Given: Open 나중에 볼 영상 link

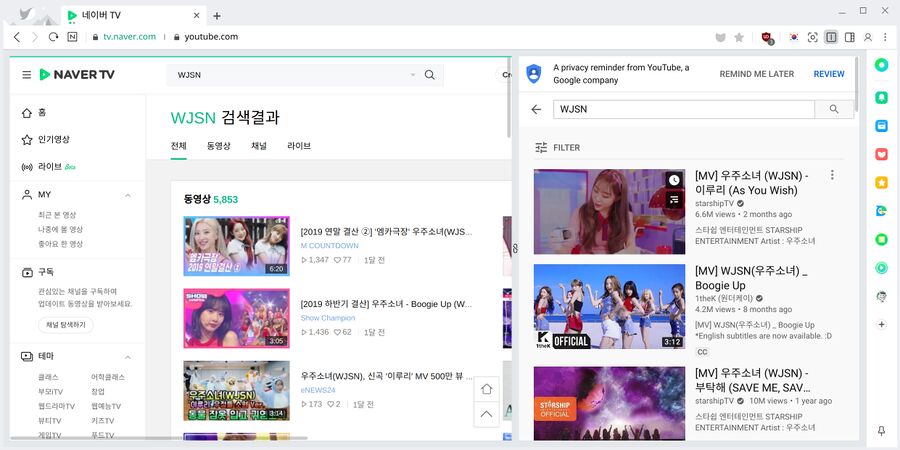Looking at the screenshot, I should point(60,229).
